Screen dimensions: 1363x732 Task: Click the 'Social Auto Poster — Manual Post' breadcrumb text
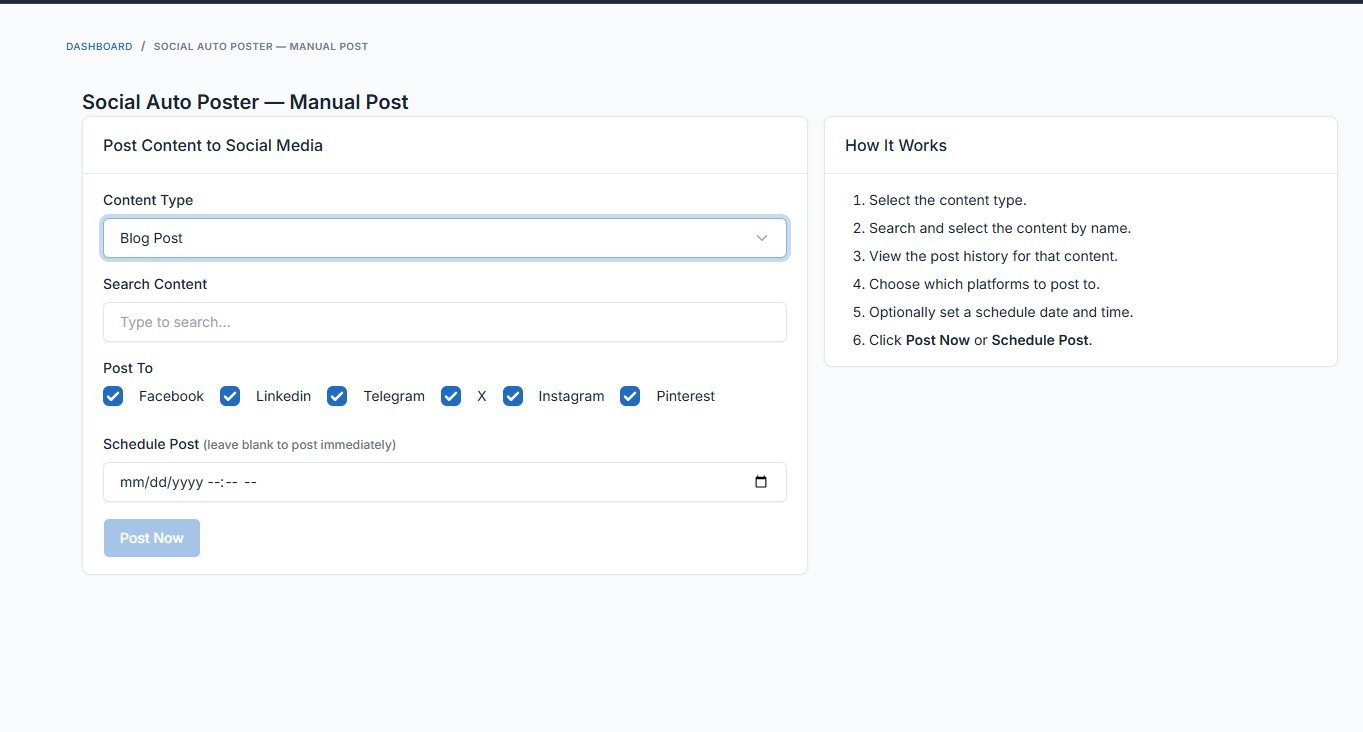point(261,47)
